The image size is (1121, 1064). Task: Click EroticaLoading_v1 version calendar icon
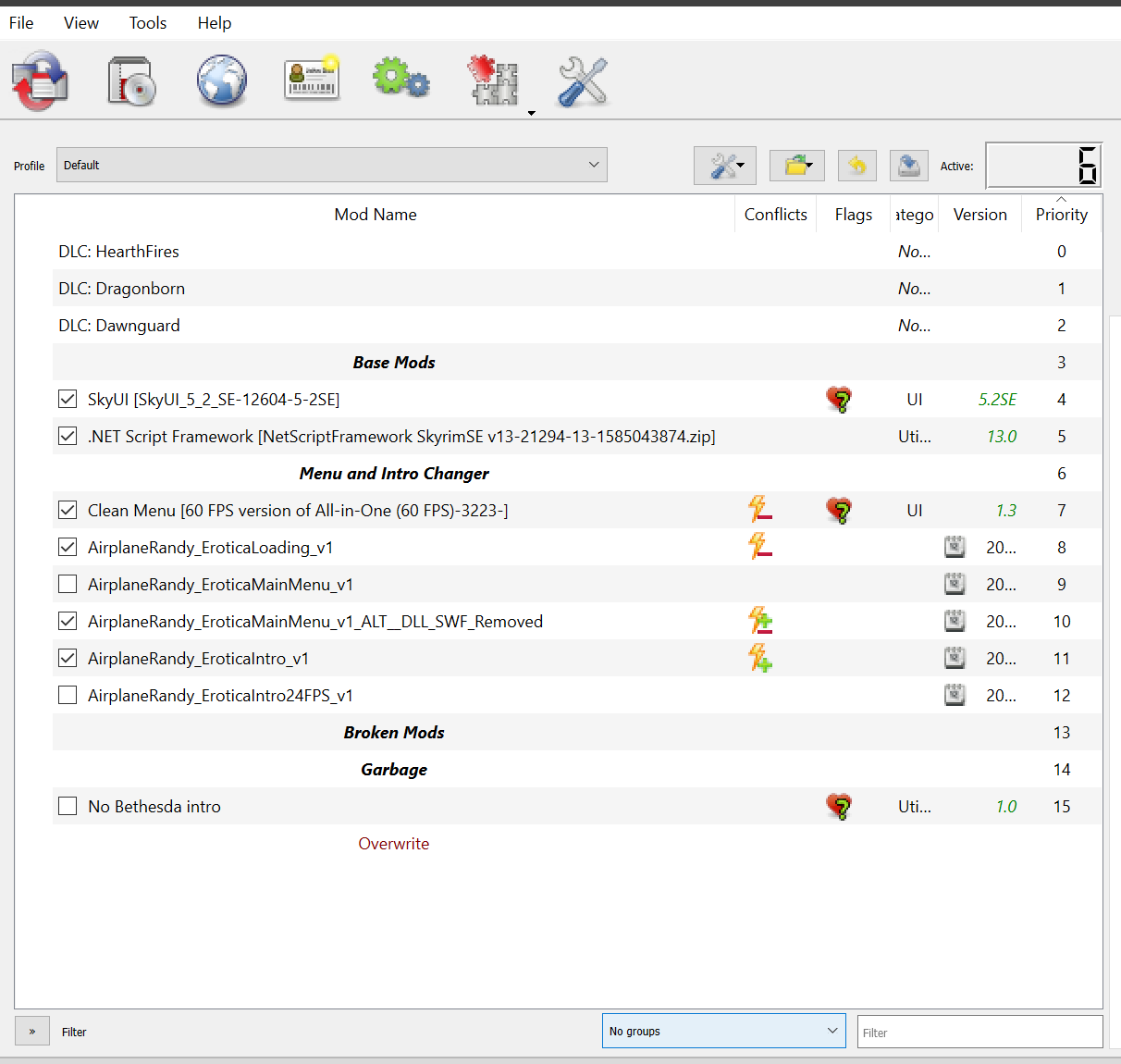click(x=955, y=547)
